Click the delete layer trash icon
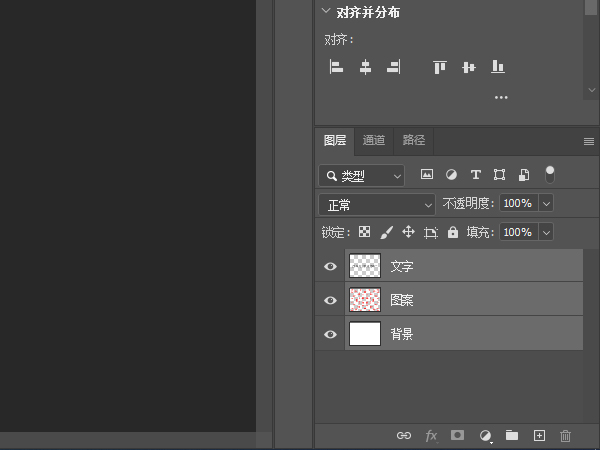Image resolution: width=600 pixels, height=450 pixels. tap(565, 436)
